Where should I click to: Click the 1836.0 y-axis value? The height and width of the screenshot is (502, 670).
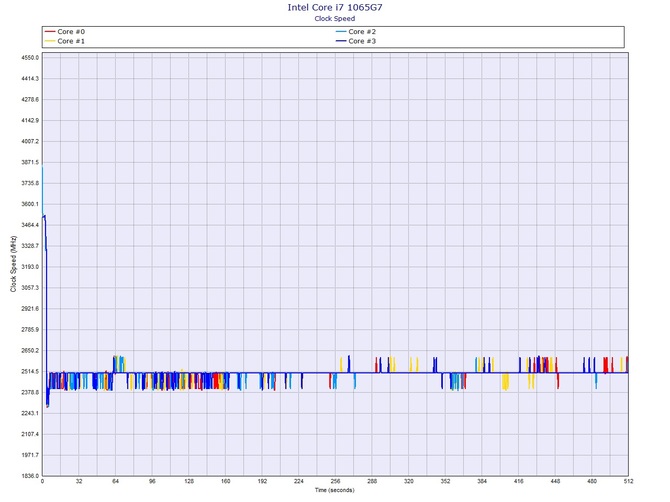point(30,476)
